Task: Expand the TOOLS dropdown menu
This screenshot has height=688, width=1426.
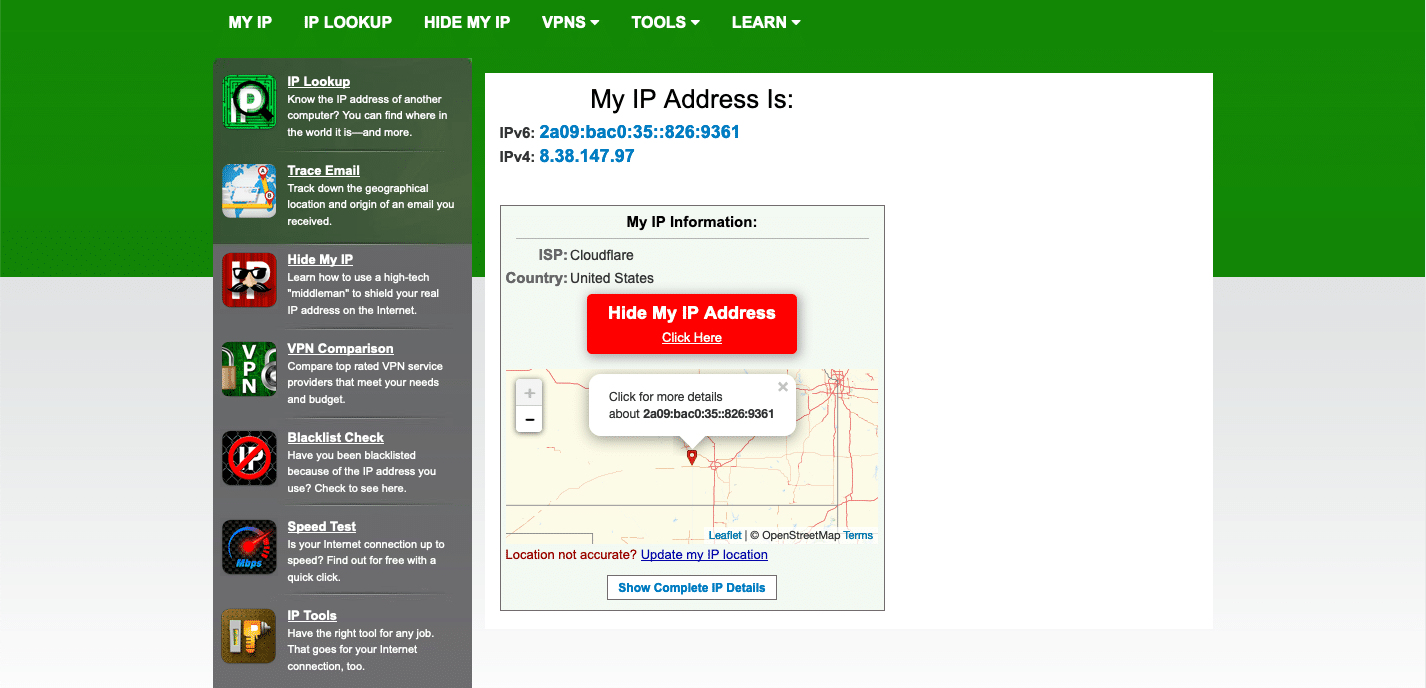Action: click(x=665, y=22)
